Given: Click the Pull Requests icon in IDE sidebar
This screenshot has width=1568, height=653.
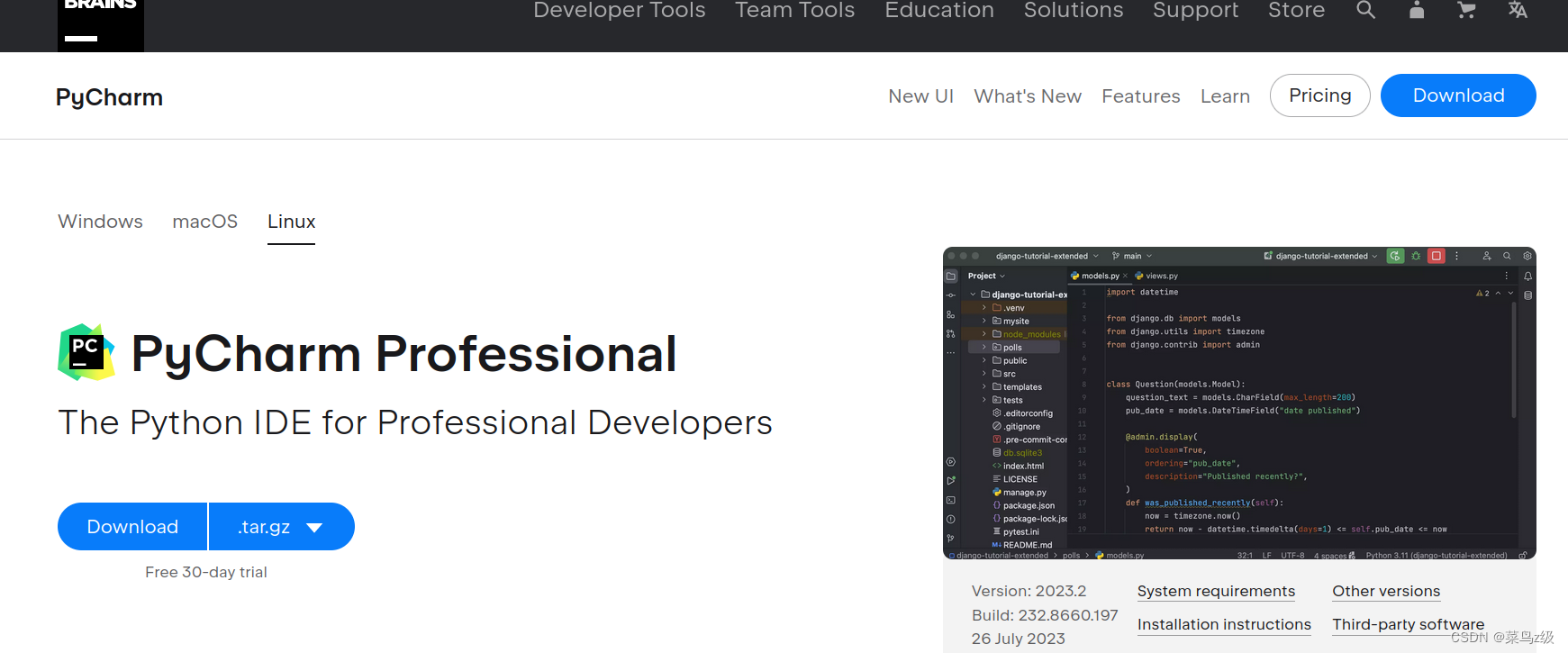Looking at the screenshot, I should coord(951,333).
